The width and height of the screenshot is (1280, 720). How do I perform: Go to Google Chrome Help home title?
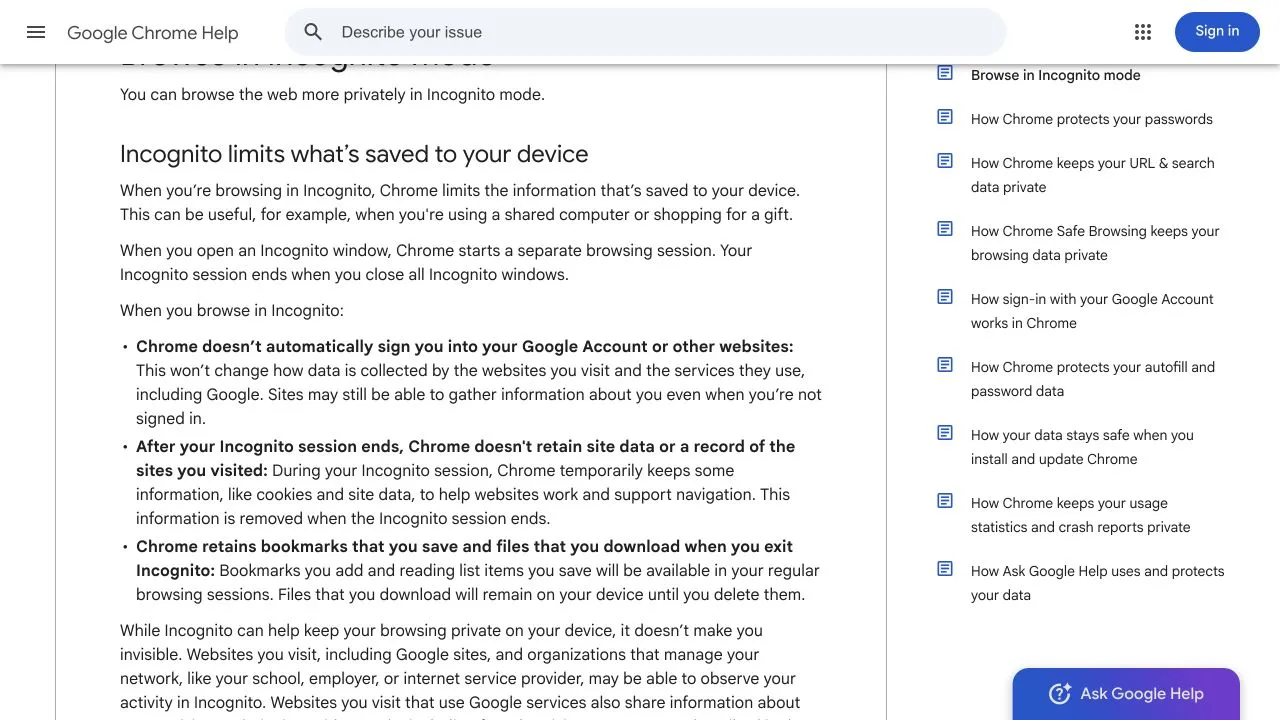[x=153, y=33]
